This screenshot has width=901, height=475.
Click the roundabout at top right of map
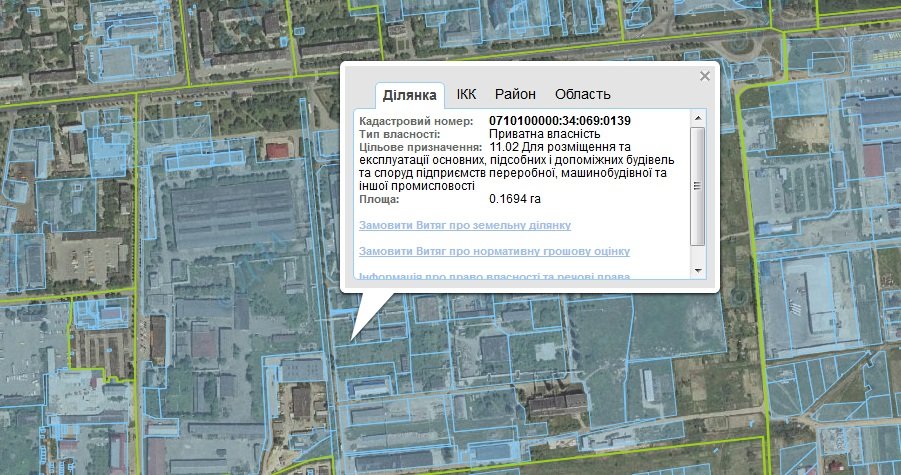point(738,47)
